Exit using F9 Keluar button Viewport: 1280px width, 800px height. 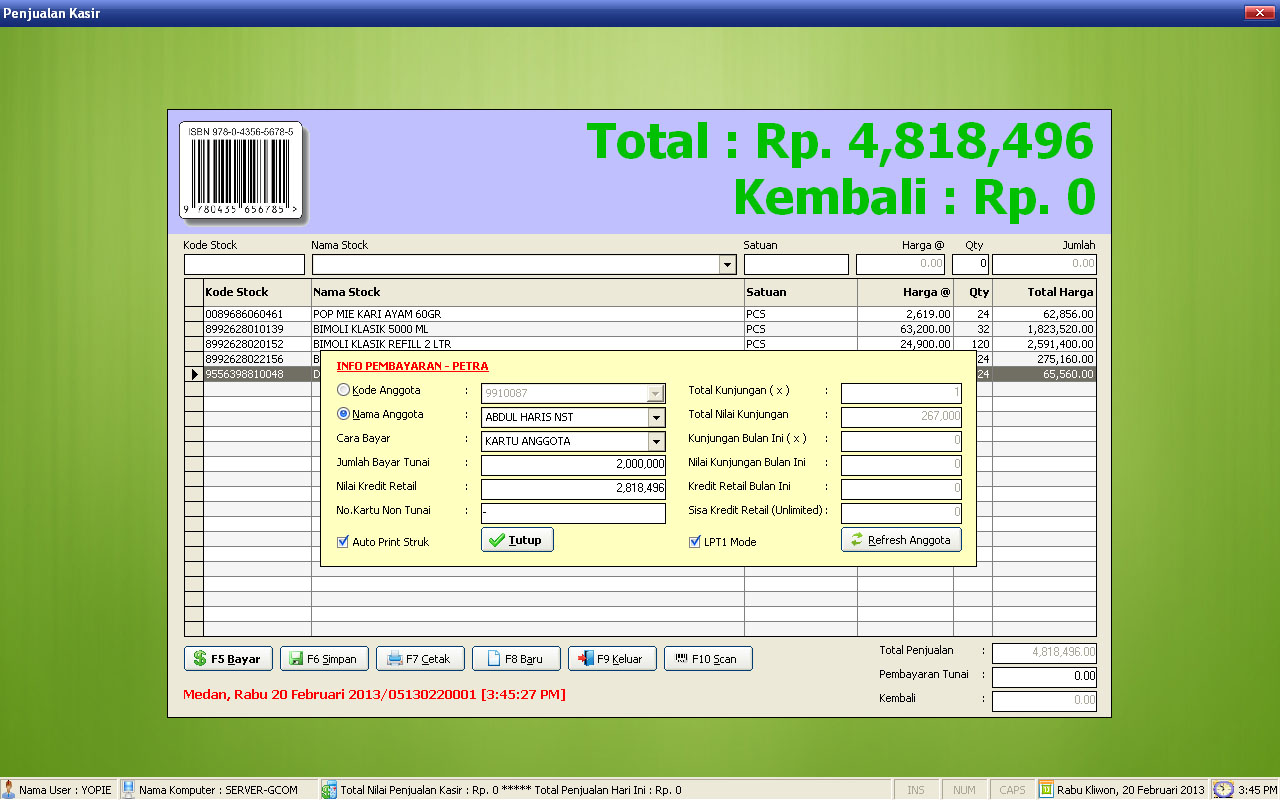coord(612,659)
